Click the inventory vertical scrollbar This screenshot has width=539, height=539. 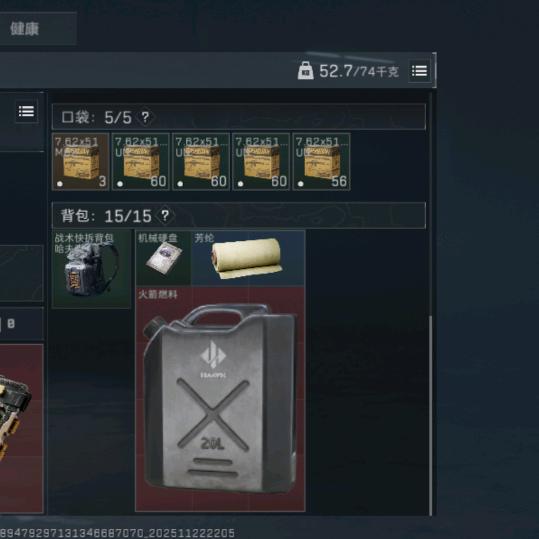click(431, 414)
